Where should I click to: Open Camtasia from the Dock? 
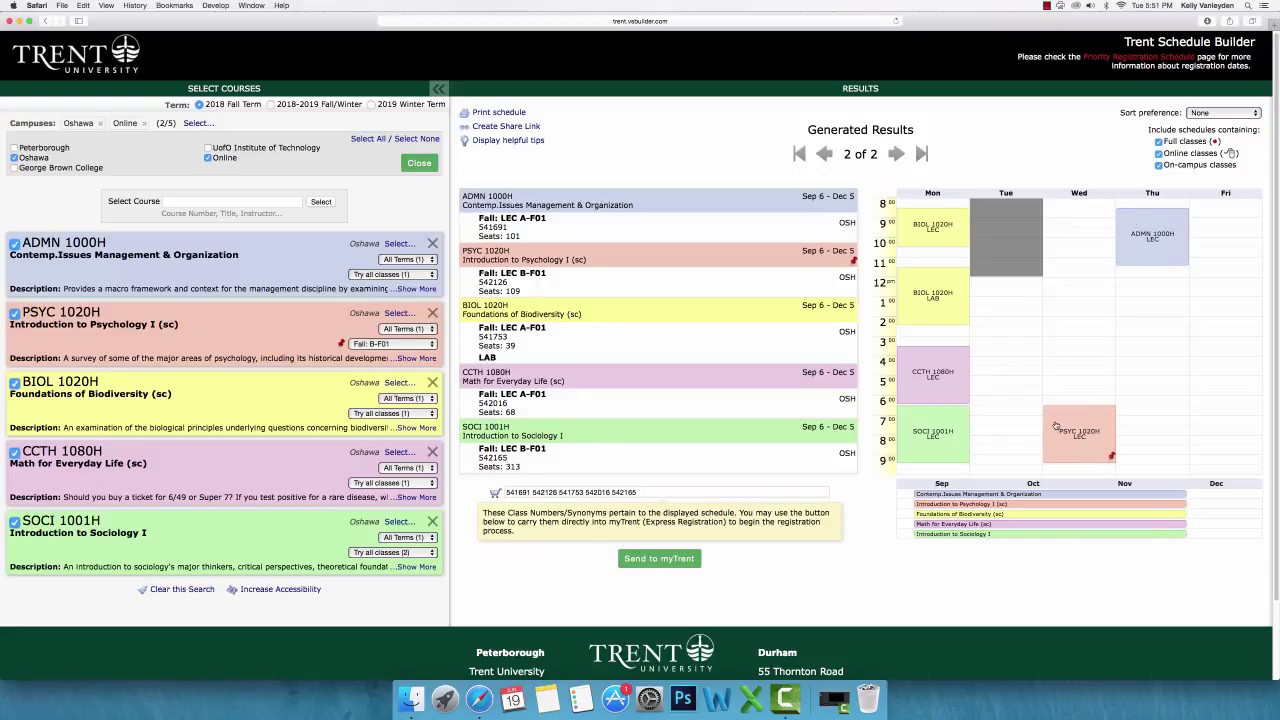[785, 698]
